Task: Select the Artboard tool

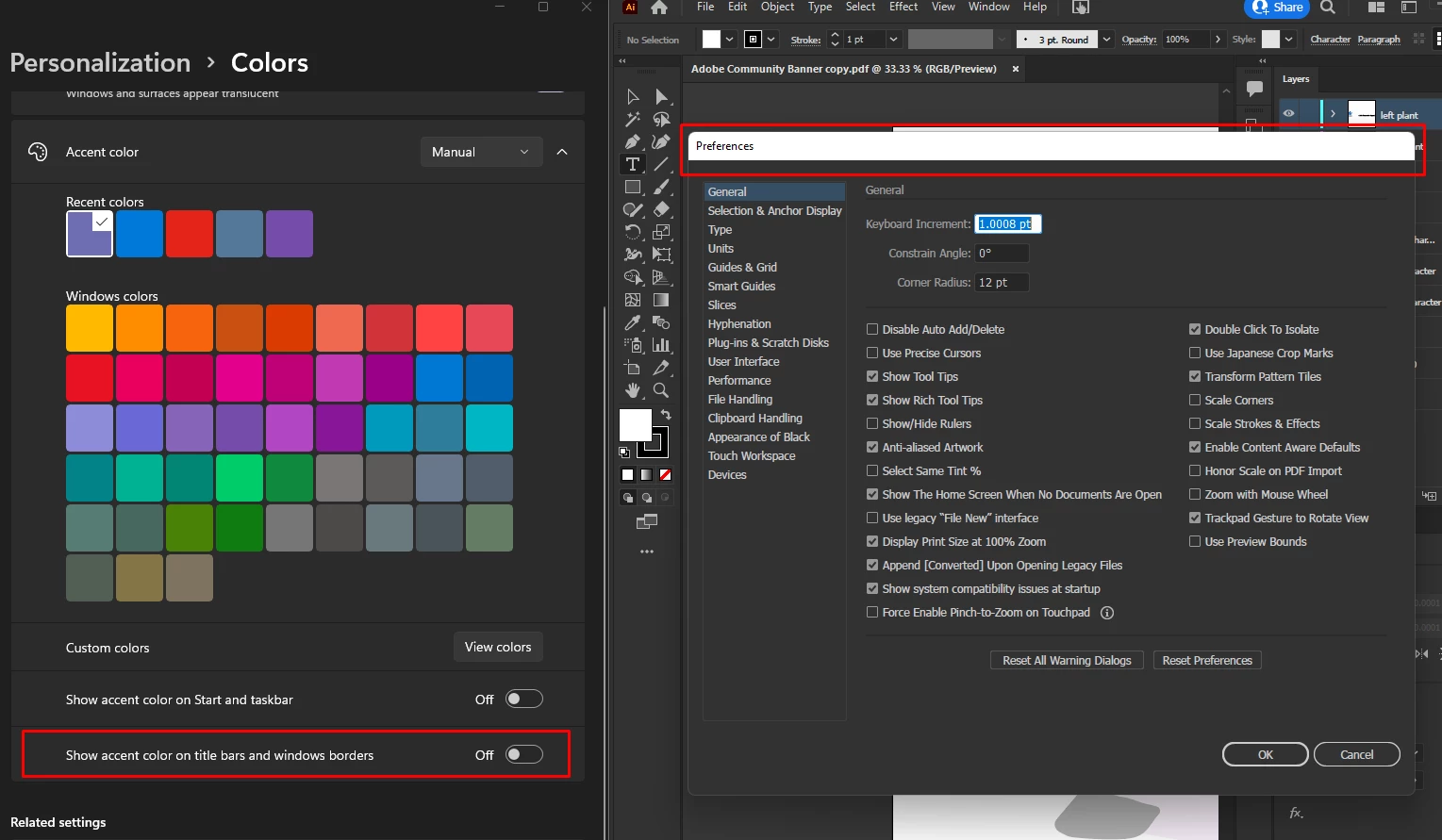Action: [633, 368]
